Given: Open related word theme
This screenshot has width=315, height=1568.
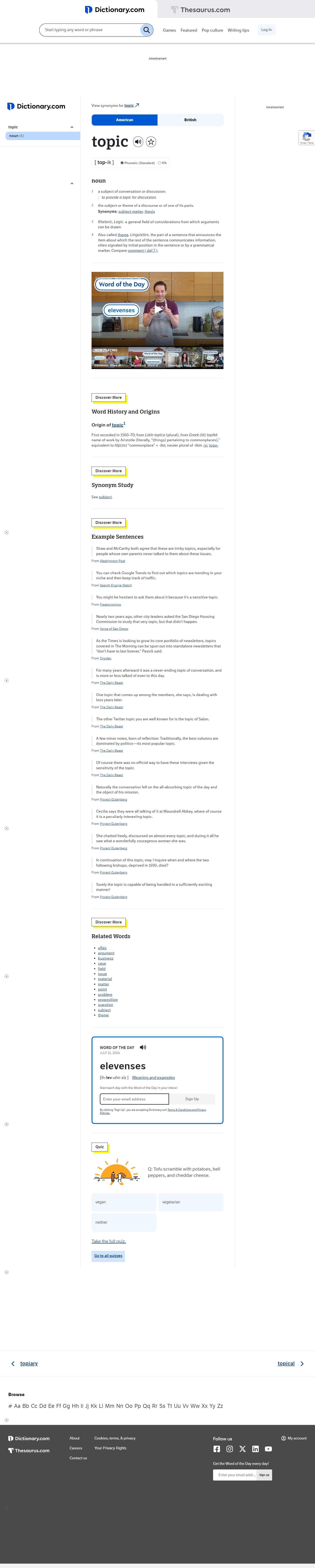Looking at the screenshot, I should pyautogui.click(x=103, y=1015).
